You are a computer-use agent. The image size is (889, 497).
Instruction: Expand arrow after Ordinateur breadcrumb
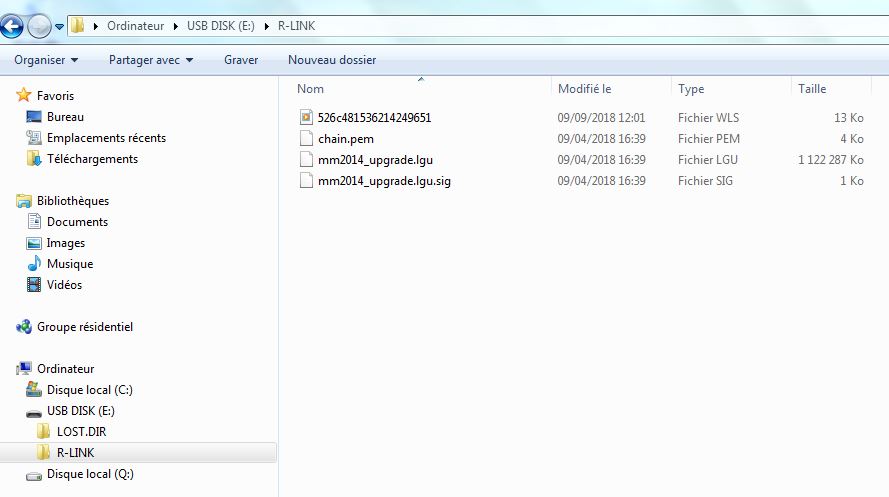(x=175, y=26)
